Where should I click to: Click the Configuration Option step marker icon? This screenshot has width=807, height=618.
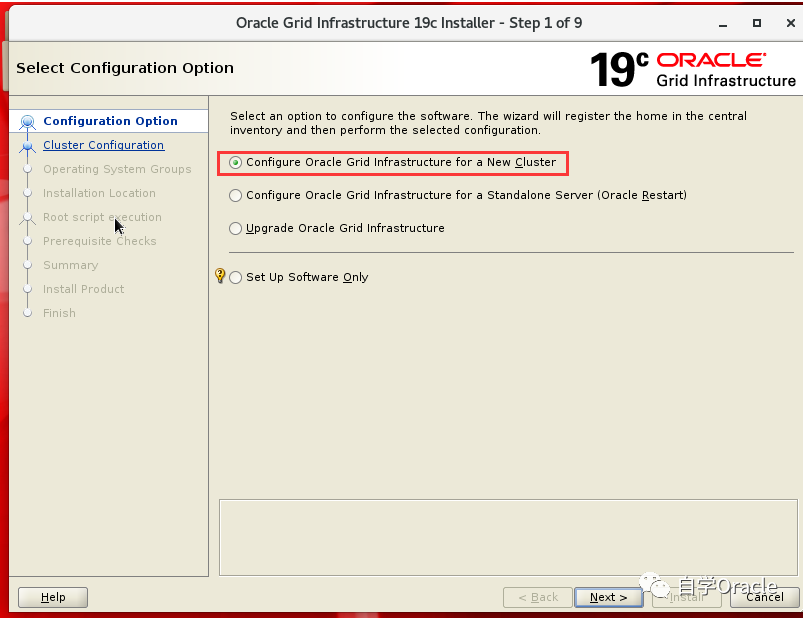27,122
